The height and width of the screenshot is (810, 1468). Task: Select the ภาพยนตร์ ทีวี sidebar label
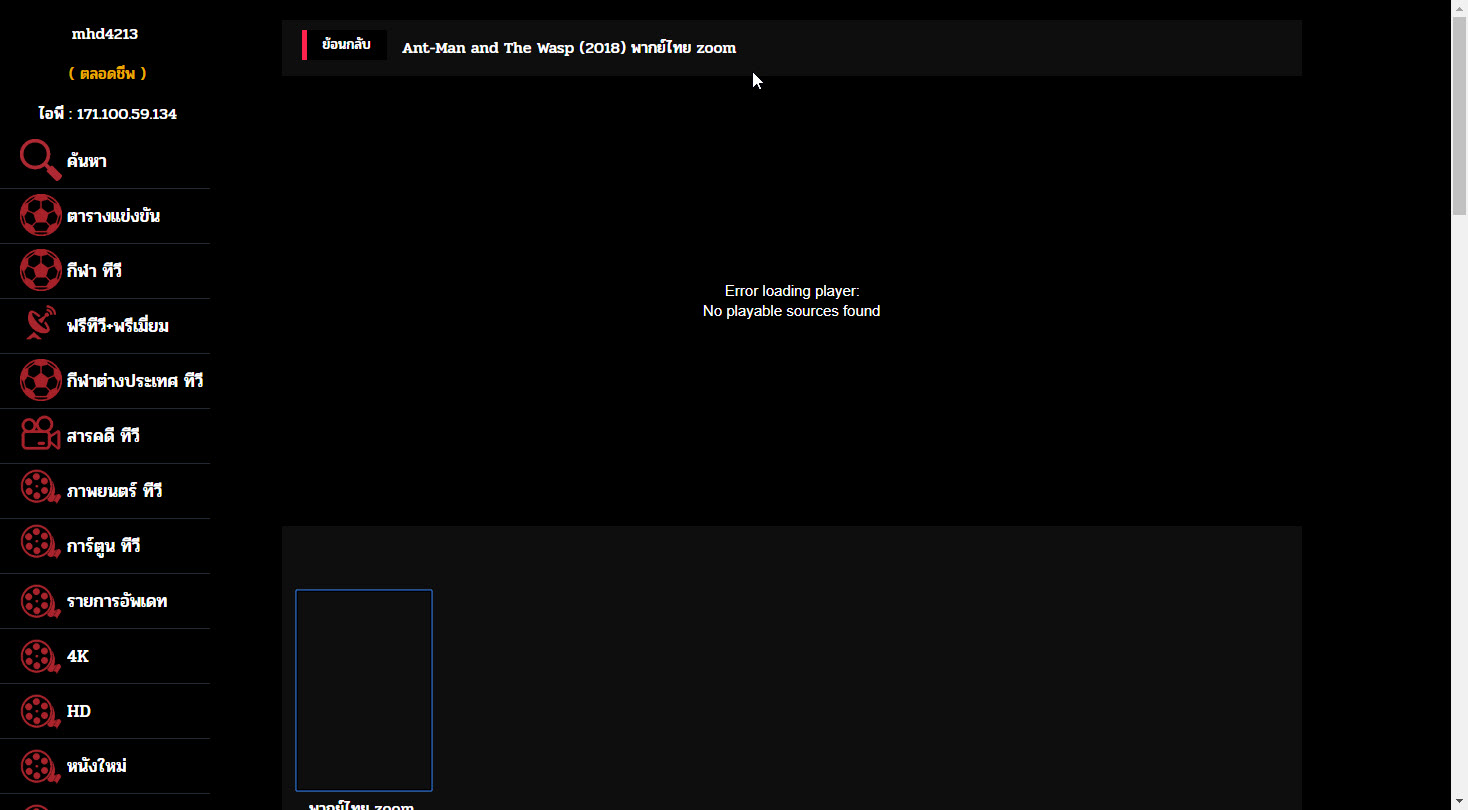114,491
